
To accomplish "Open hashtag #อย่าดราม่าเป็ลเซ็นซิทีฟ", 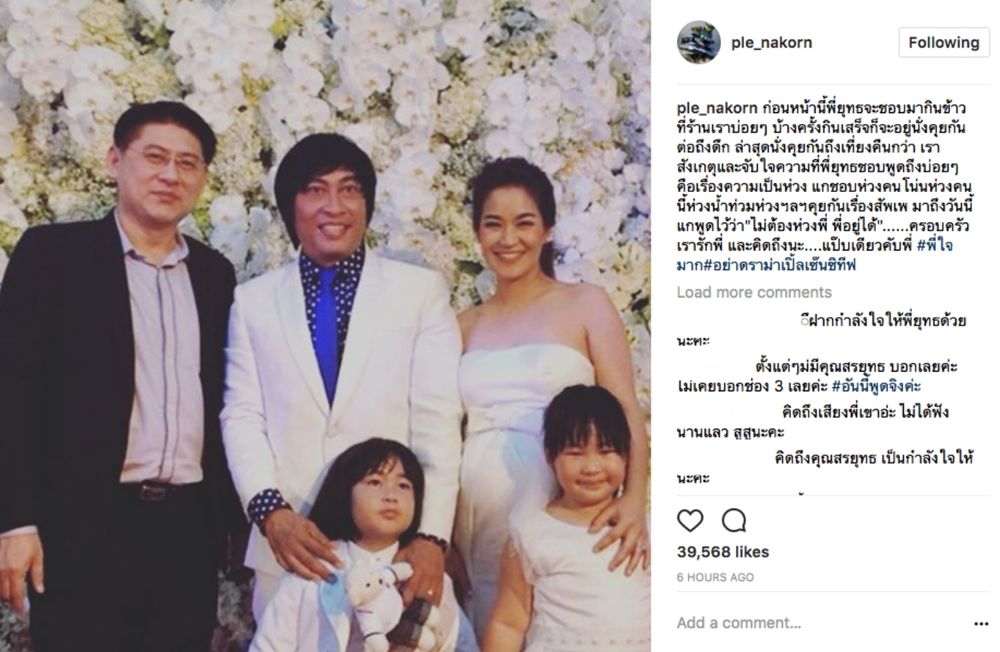I will pyautogui.click(x=779, y=265).
